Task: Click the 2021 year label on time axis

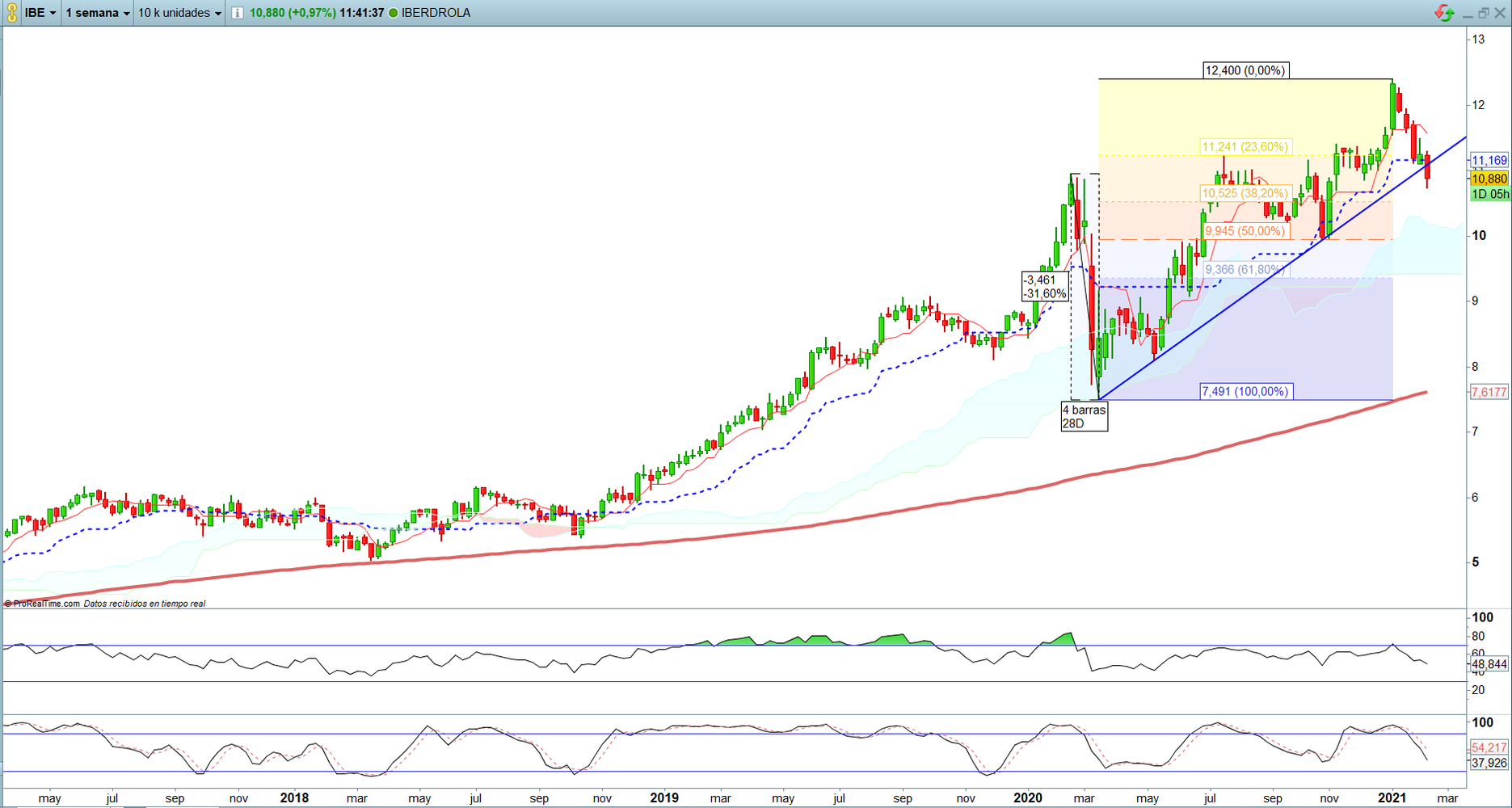Action: [x=1392, y=798]
